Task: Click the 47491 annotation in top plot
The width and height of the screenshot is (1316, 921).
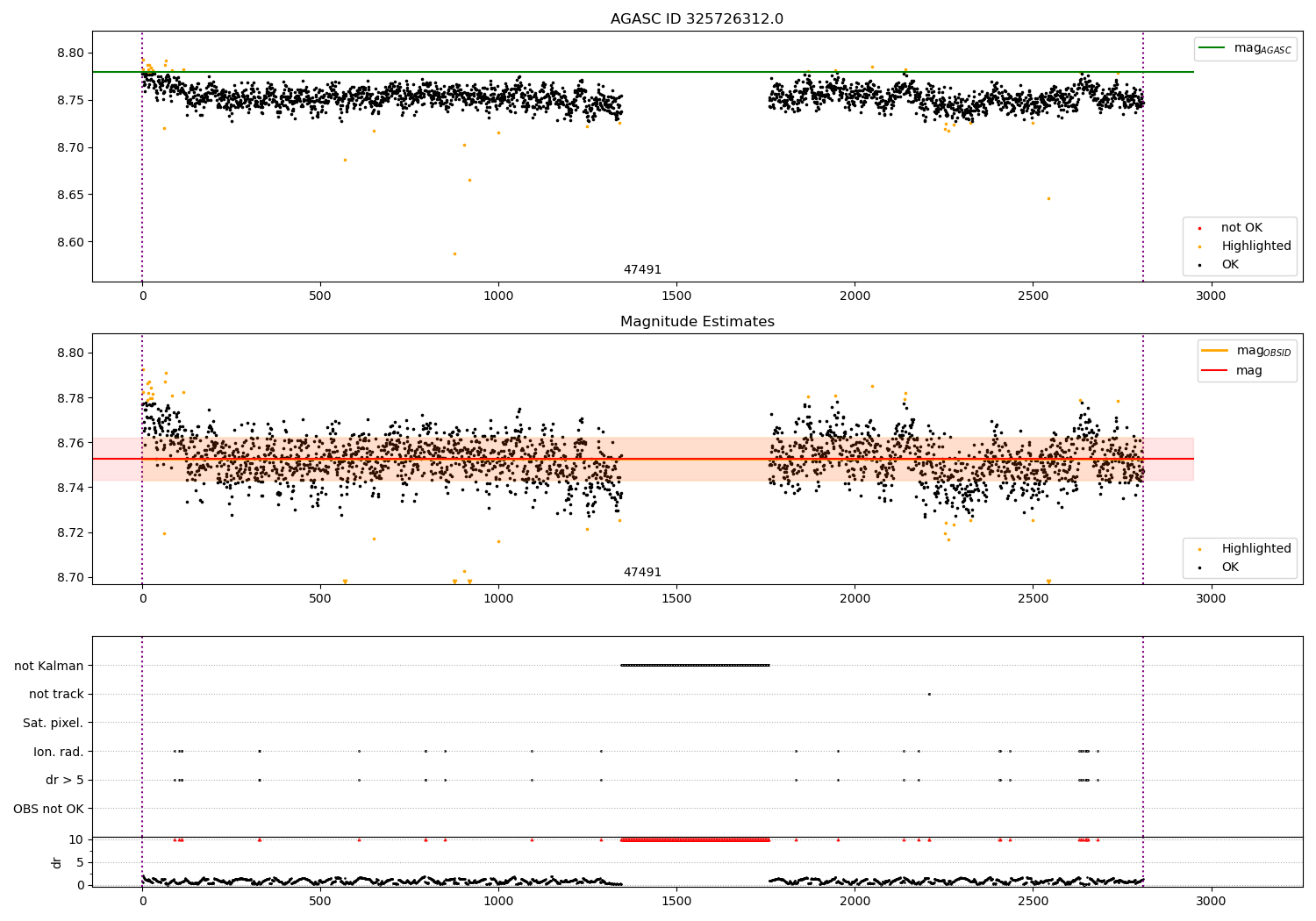Action: click(642, 270)
